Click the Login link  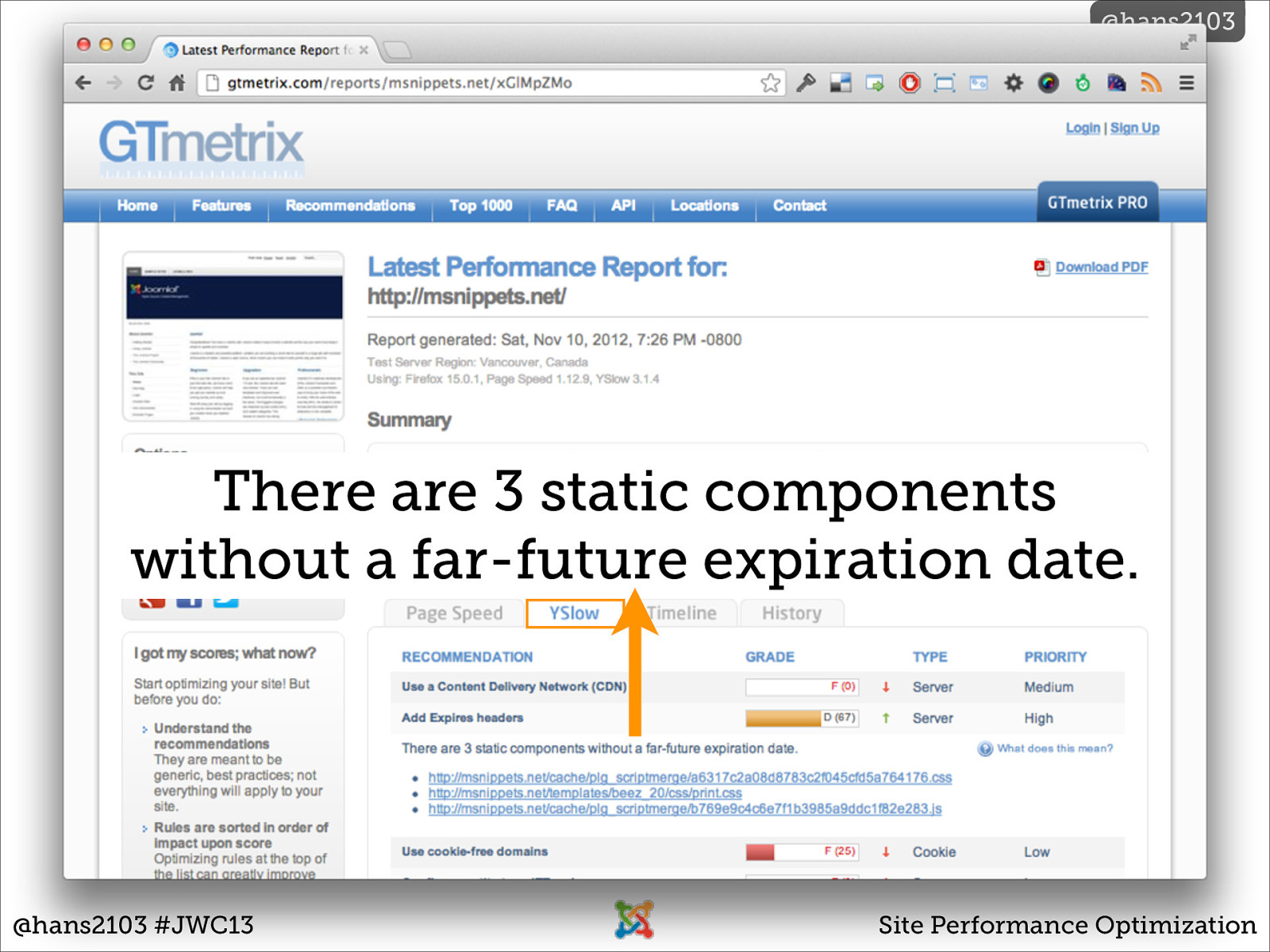pyautogui.click(x=1083, y=128)
